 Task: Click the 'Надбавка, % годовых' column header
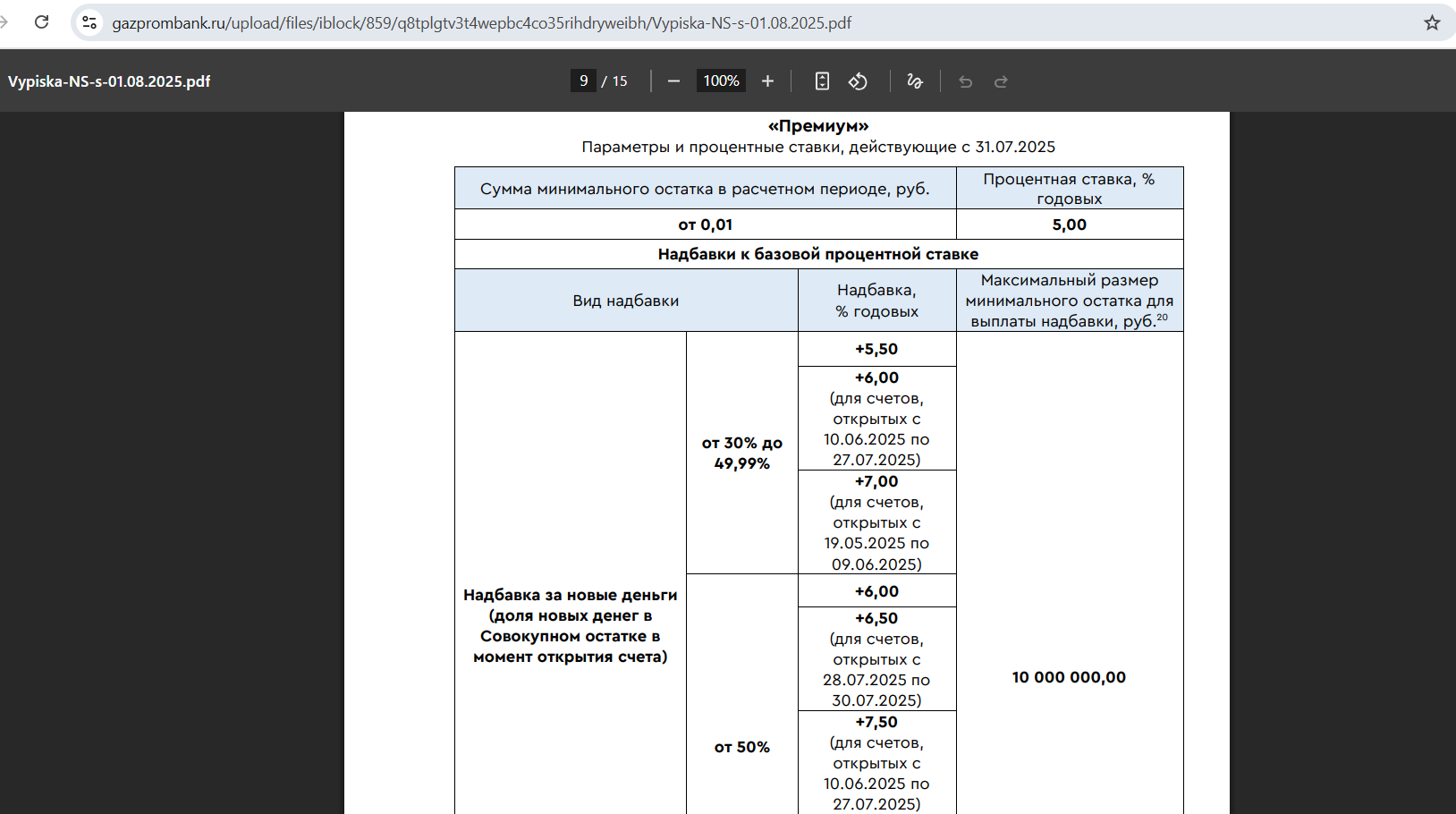point(876,301)
